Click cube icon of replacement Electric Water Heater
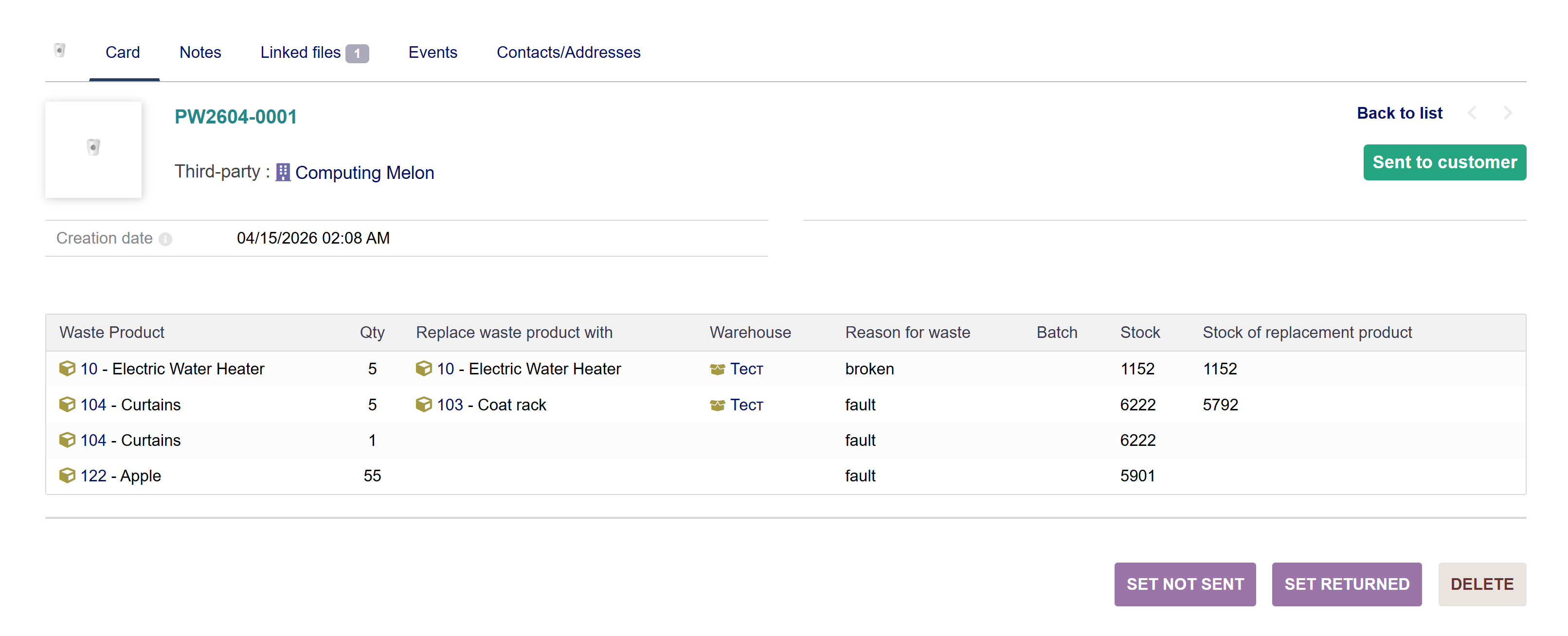This screenshot has height=636, width=1568. [x=424, y=369]
